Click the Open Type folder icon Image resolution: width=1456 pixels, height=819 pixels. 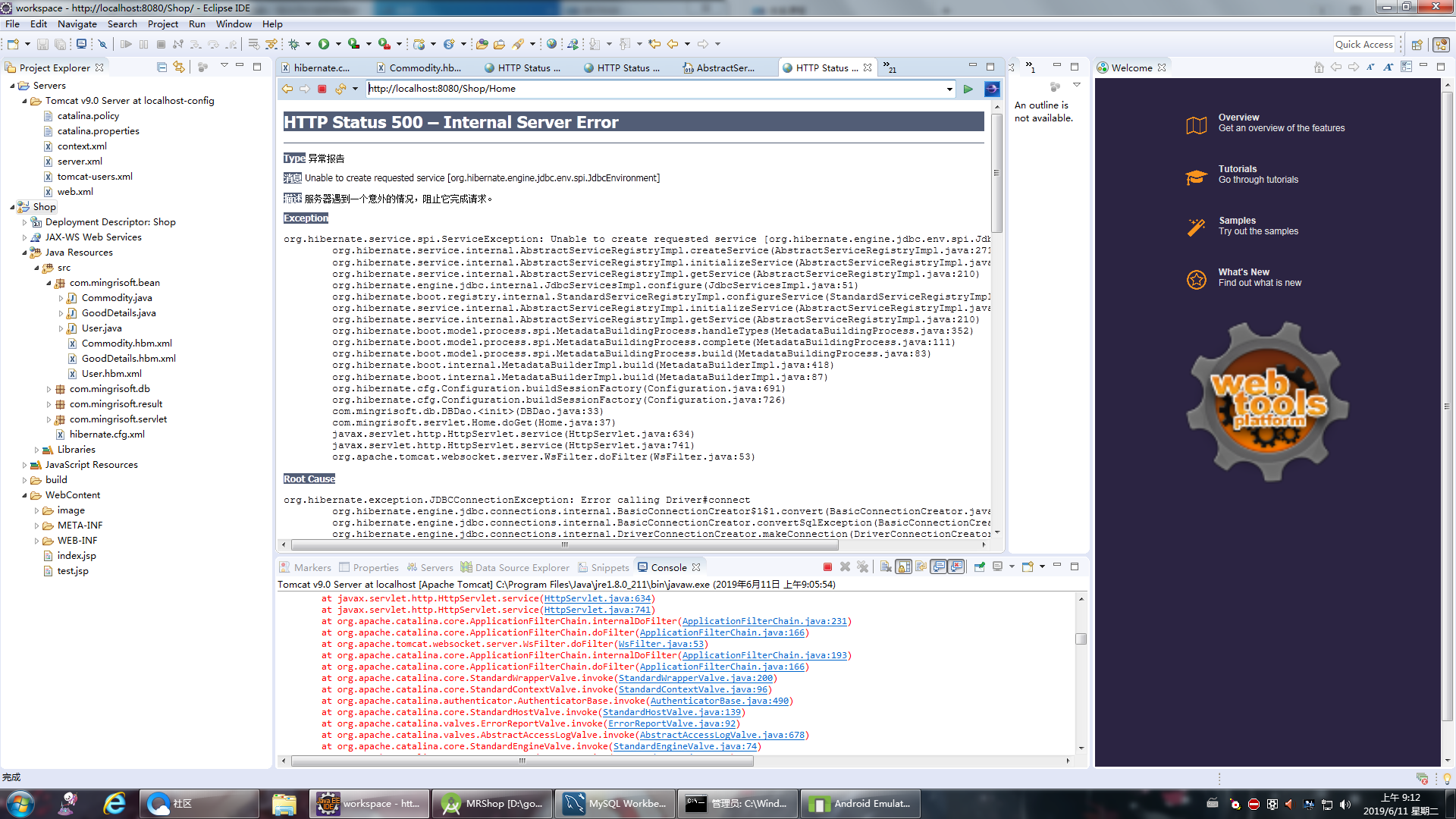point(482,45)
